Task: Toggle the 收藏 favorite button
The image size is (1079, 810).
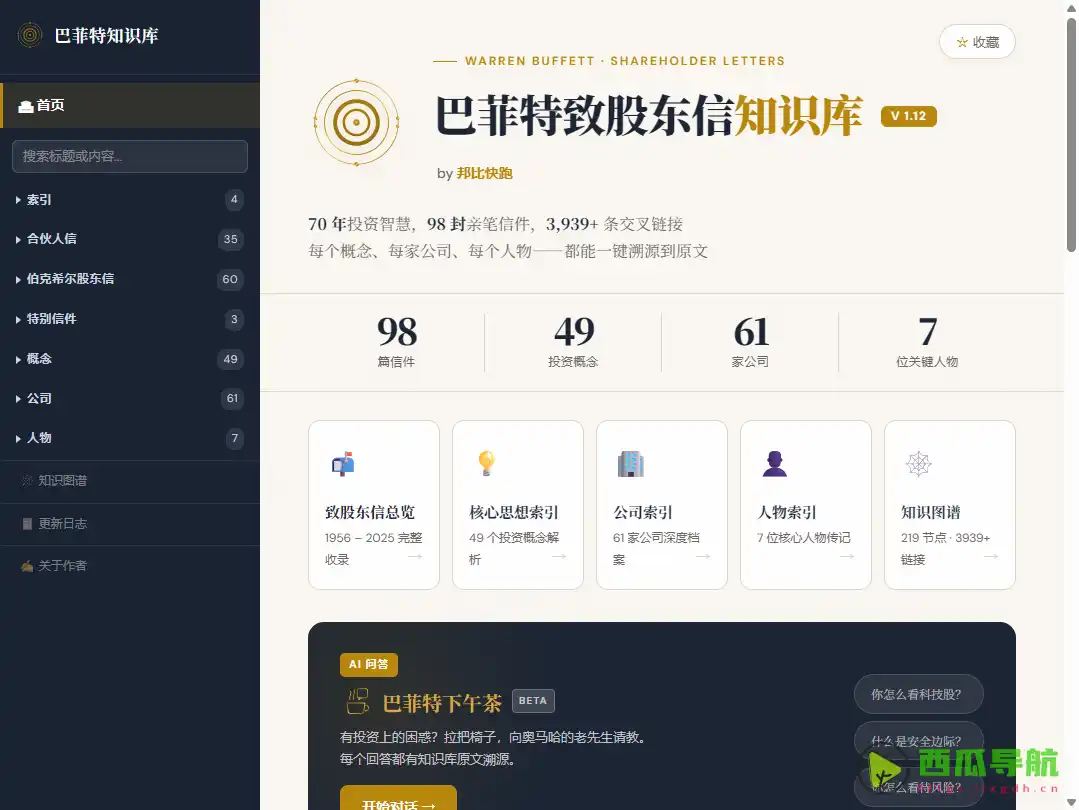Action: pyautogui.click(x=977, y=42)
